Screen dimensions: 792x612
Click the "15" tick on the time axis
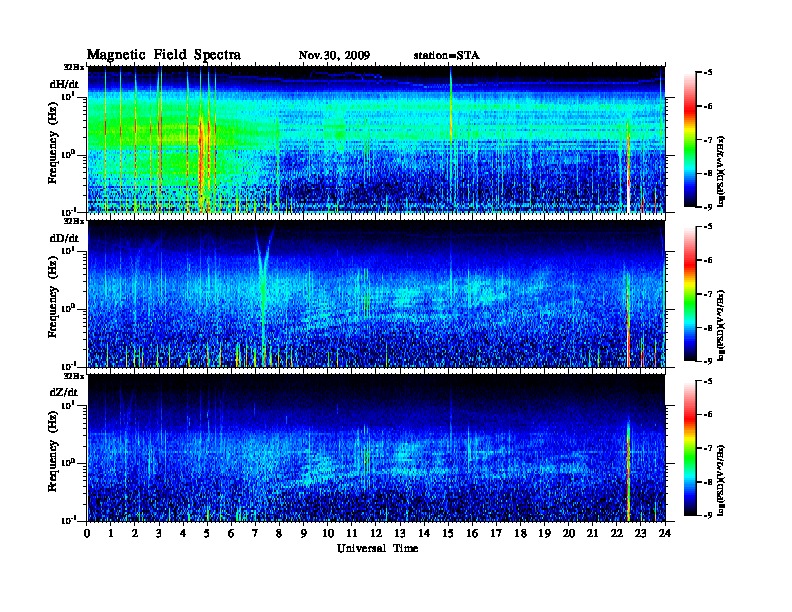(449, 534)
